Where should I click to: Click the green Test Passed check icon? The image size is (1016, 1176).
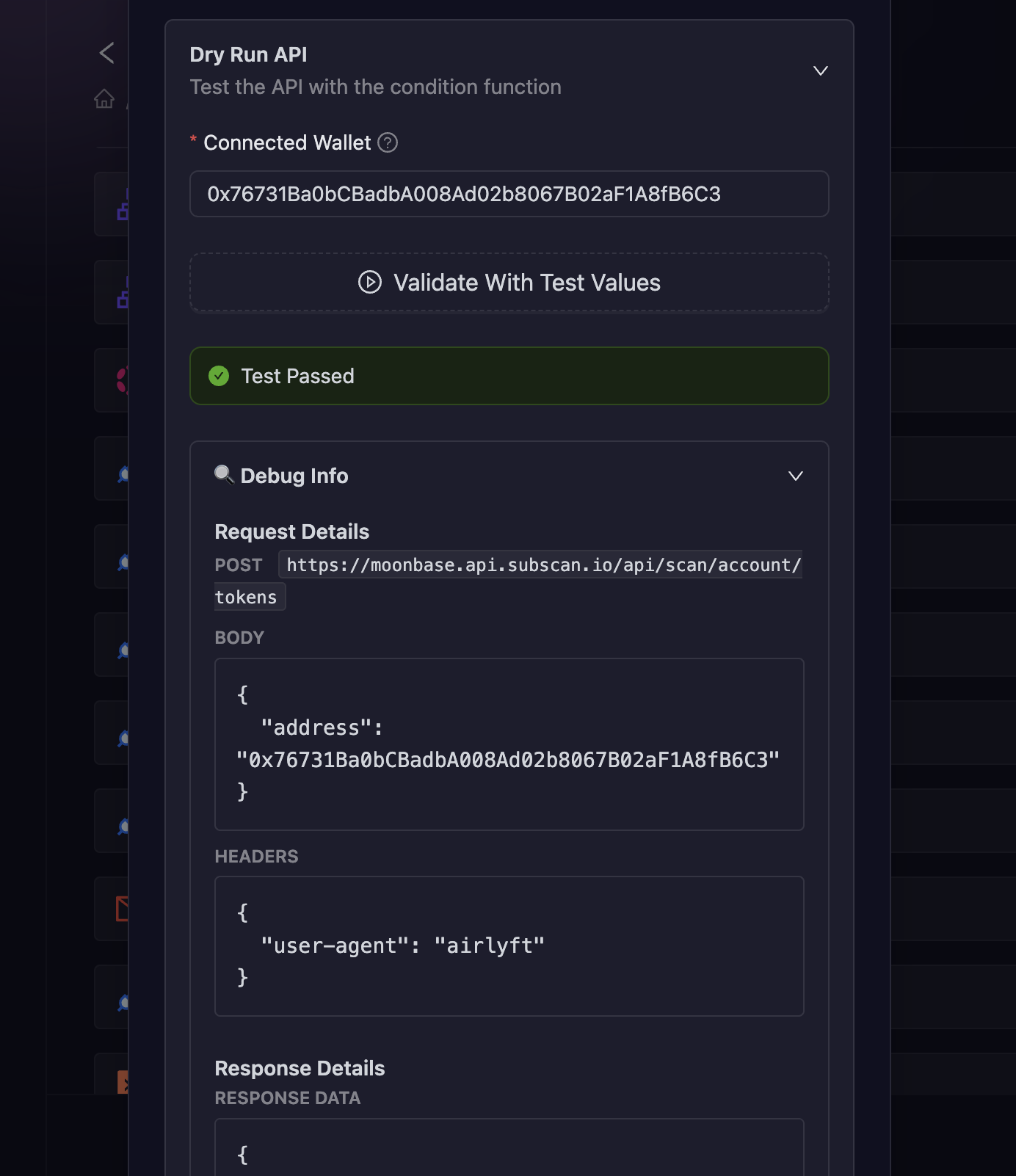[x=219, y=376]
